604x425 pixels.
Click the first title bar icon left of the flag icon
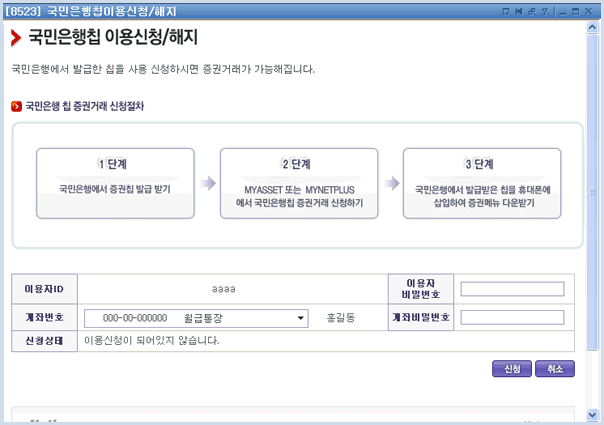(506, 12)
